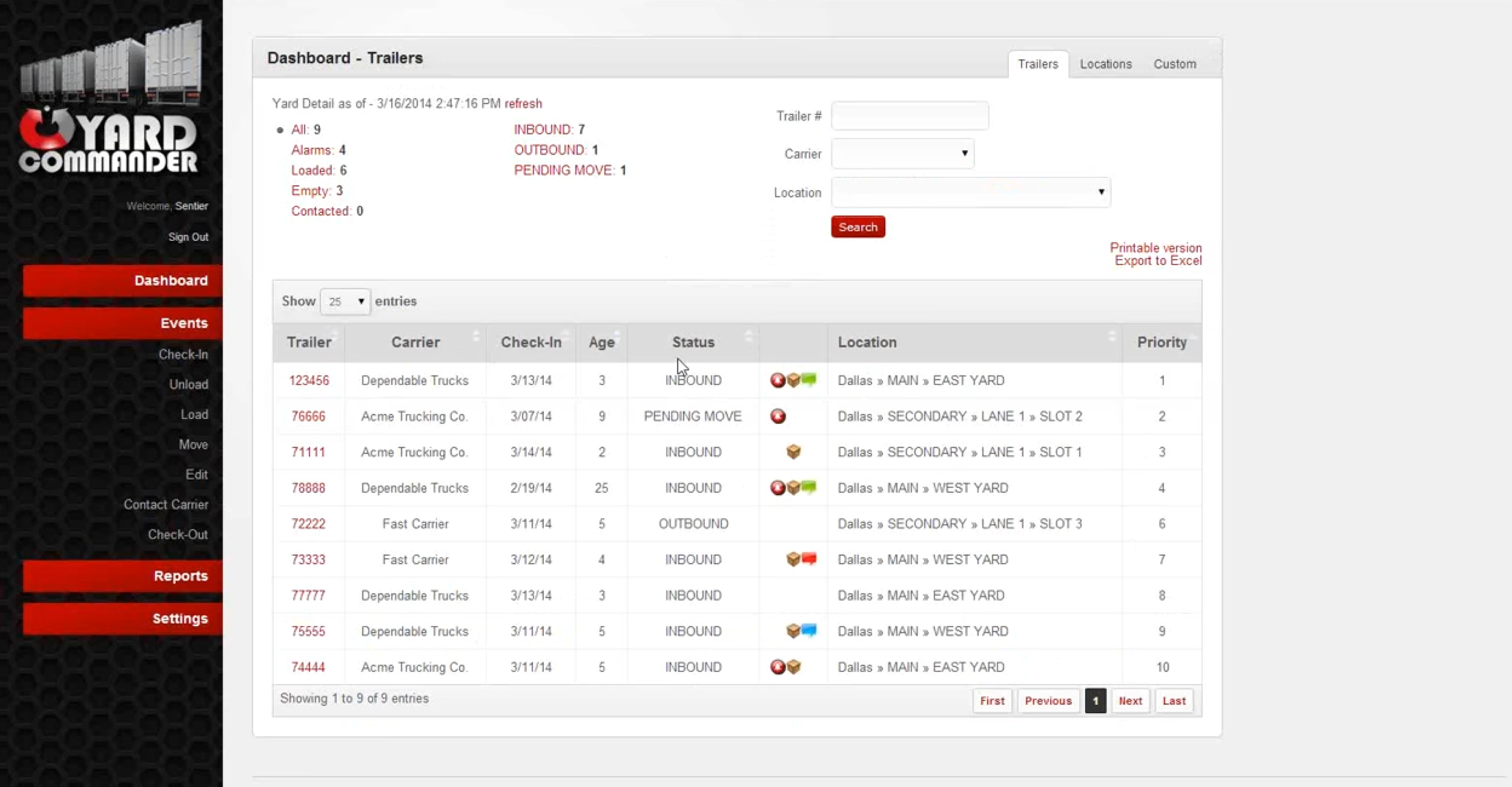Switch to the Locations tab
Screen dimensions: 1512x787
coord(1105,64)
